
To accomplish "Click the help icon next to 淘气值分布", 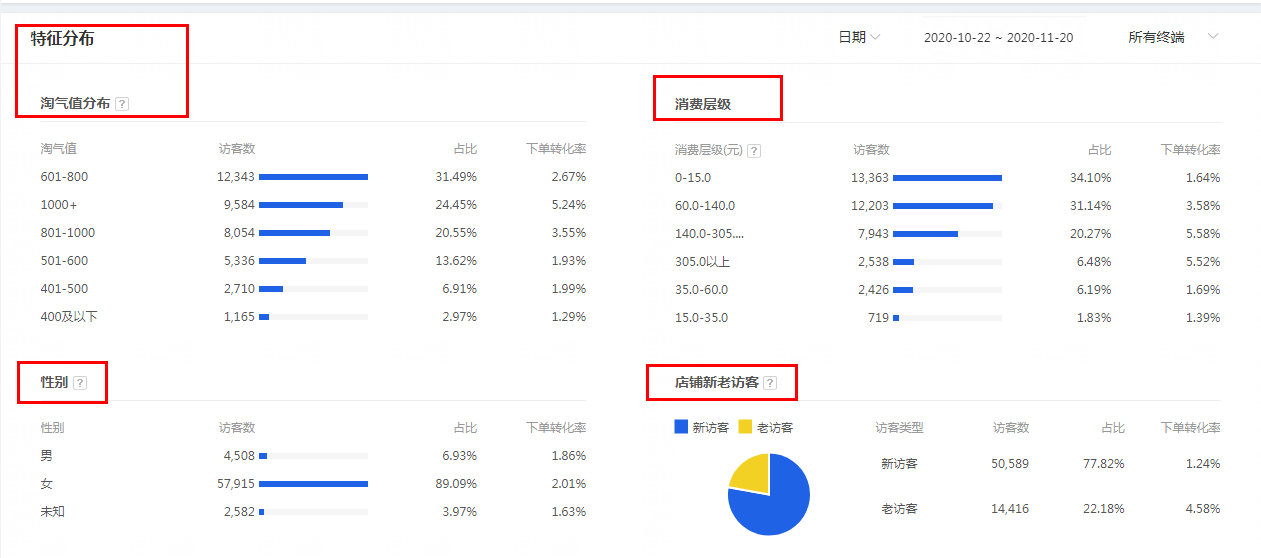I will tap(122, 103).
